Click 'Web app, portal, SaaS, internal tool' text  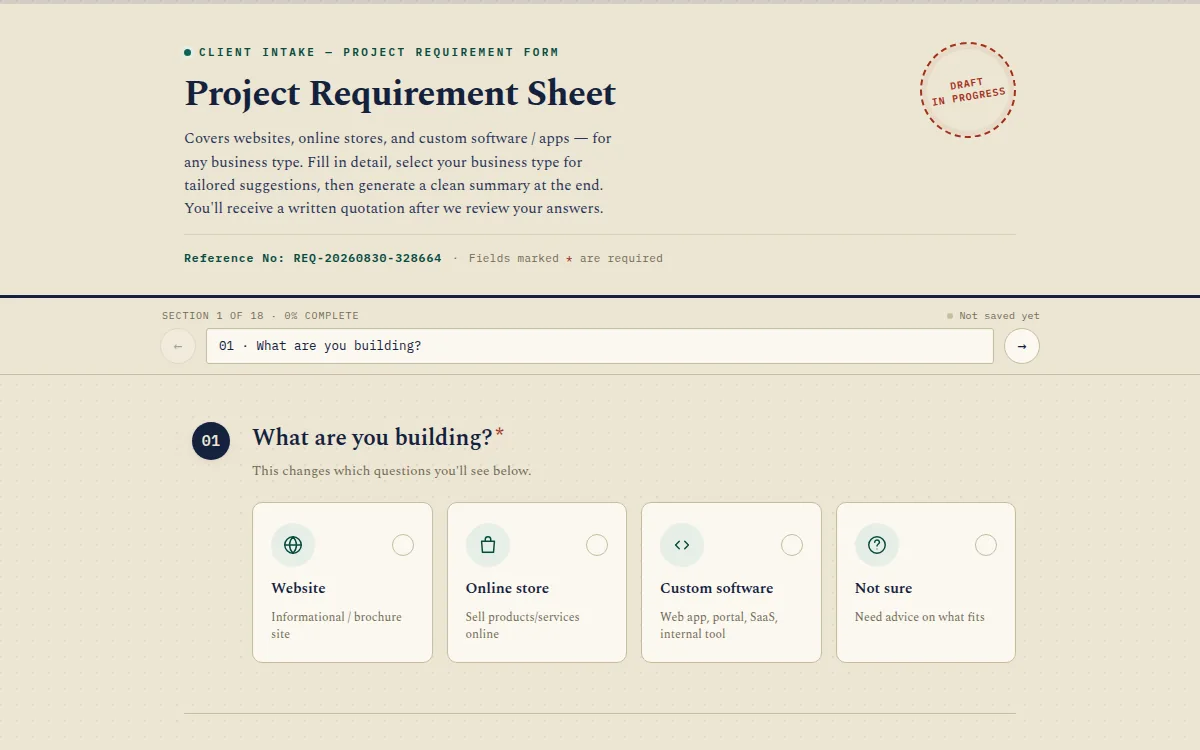point(719,625)
